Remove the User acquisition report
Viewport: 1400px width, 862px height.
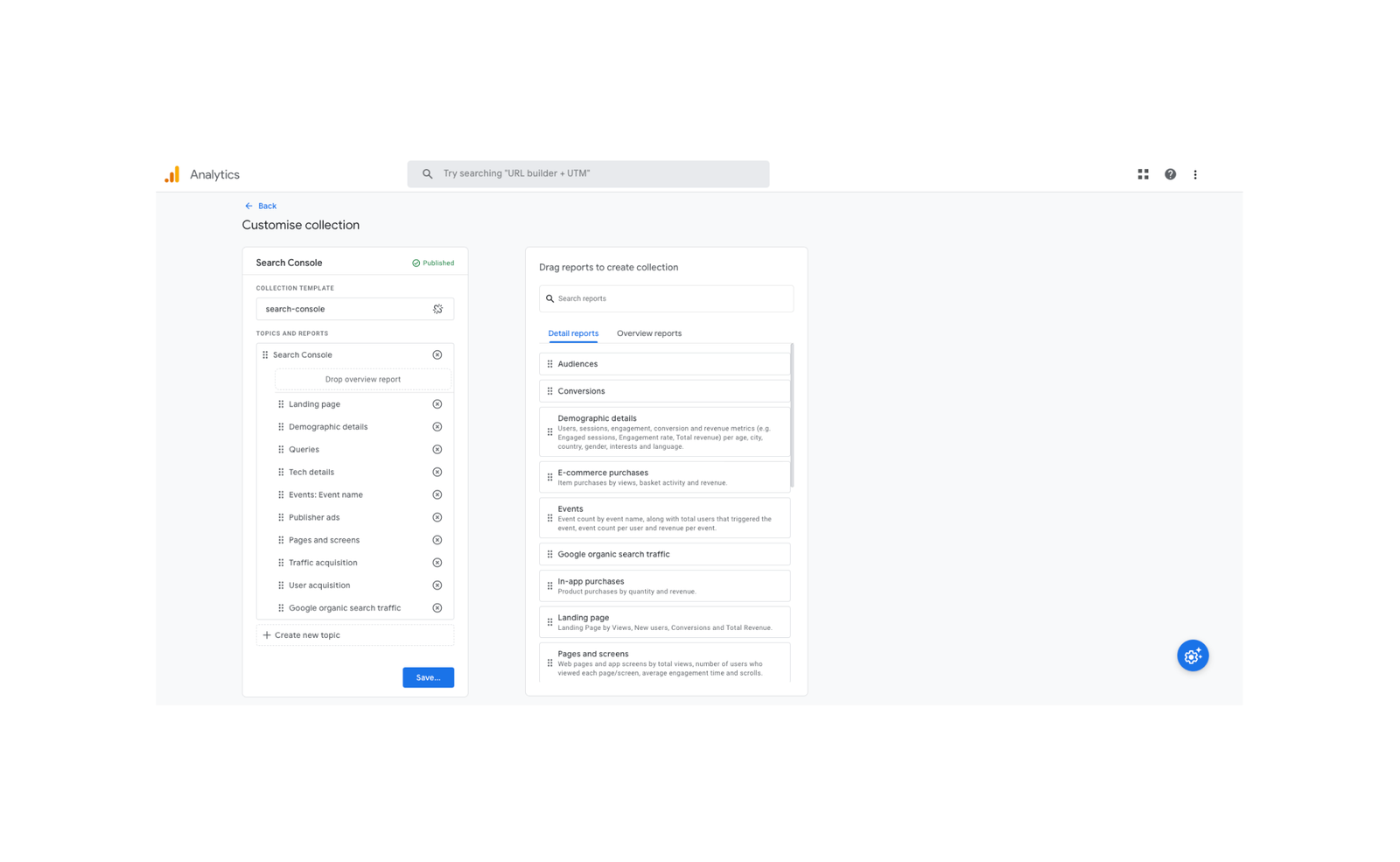click(437, 585)
